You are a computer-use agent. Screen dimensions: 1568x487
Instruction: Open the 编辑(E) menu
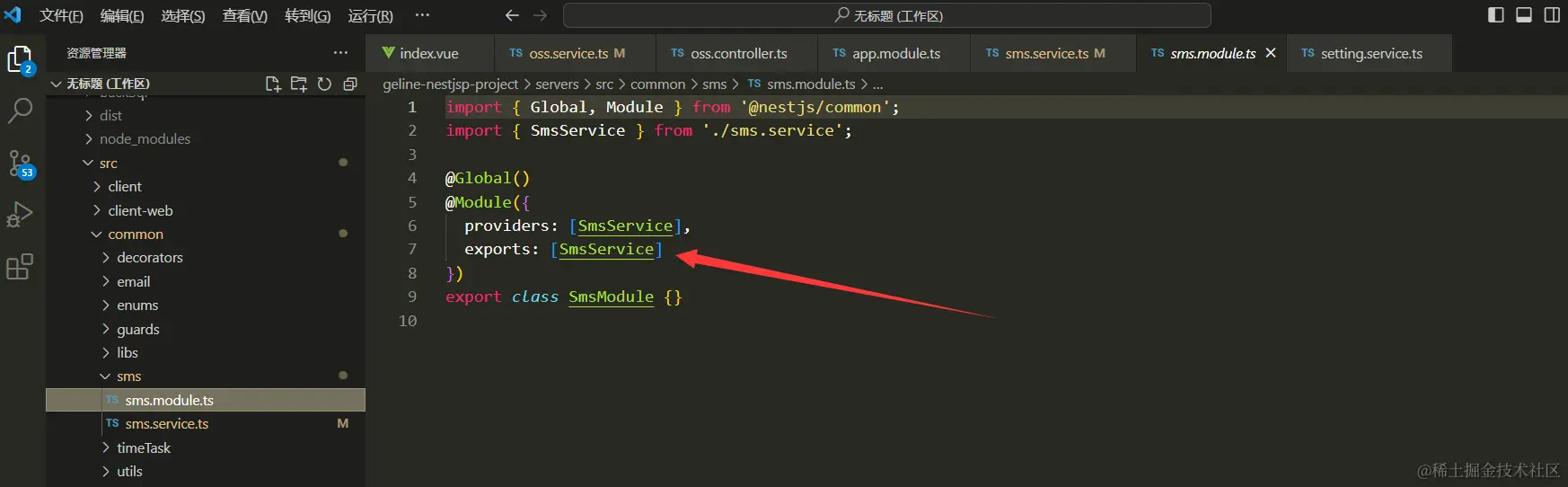[x=122, y=15]
